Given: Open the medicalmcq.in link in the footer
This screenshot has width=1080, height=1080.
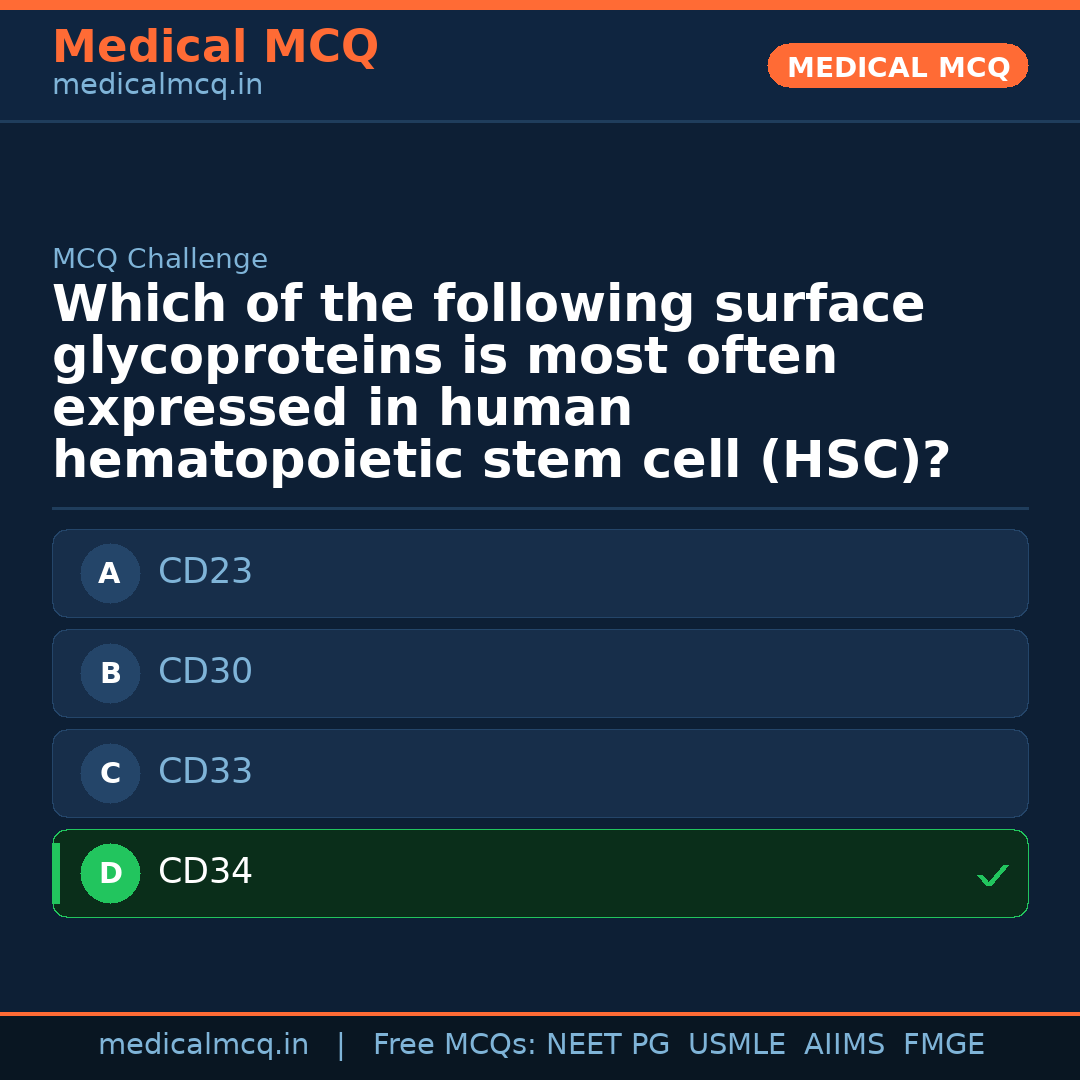Looking at the screenshot, I should point(203,1045).
